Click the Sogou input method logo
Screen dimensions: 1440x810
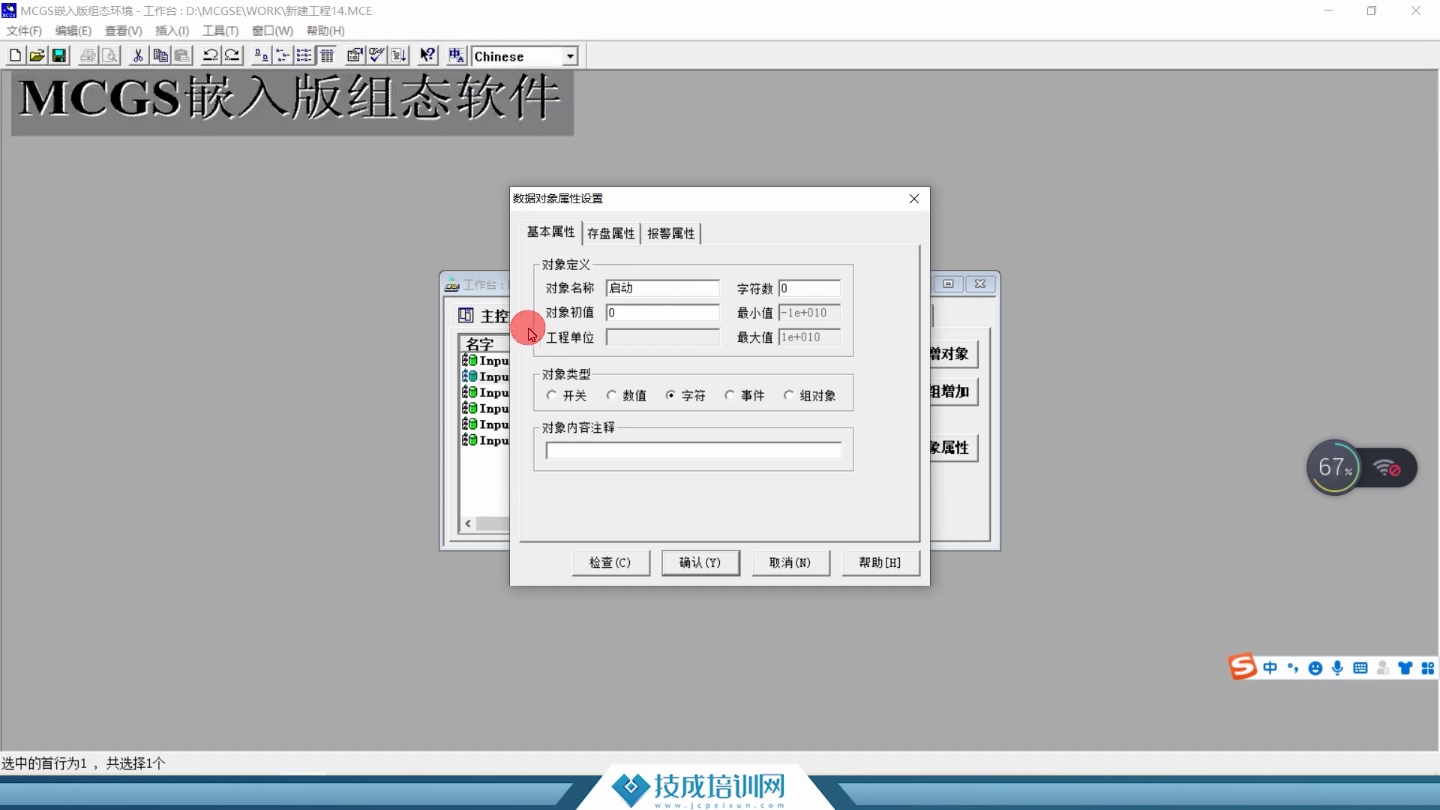[1243, 667]
